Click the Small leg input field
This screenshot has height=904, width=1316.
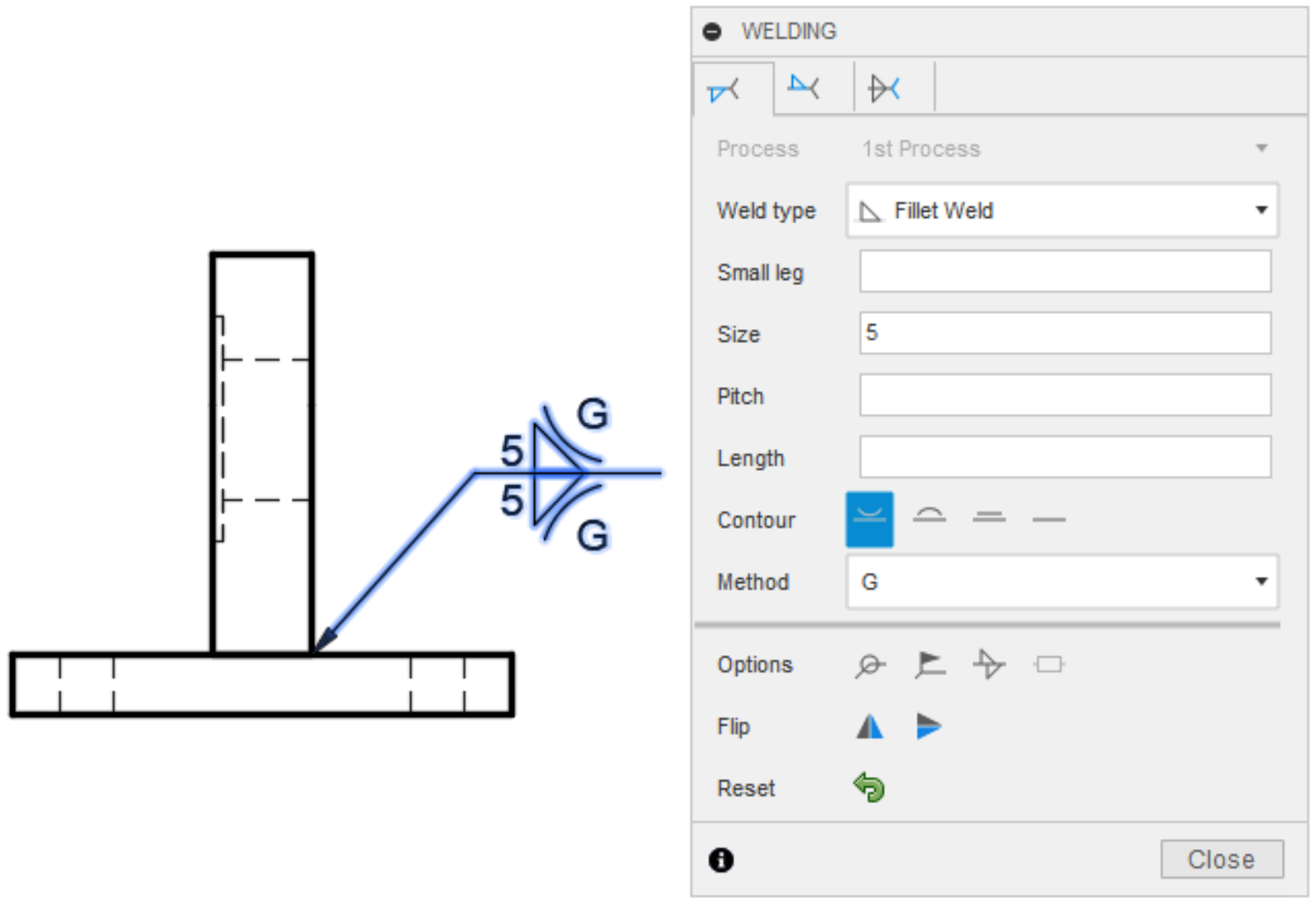tap(1065, 272)
